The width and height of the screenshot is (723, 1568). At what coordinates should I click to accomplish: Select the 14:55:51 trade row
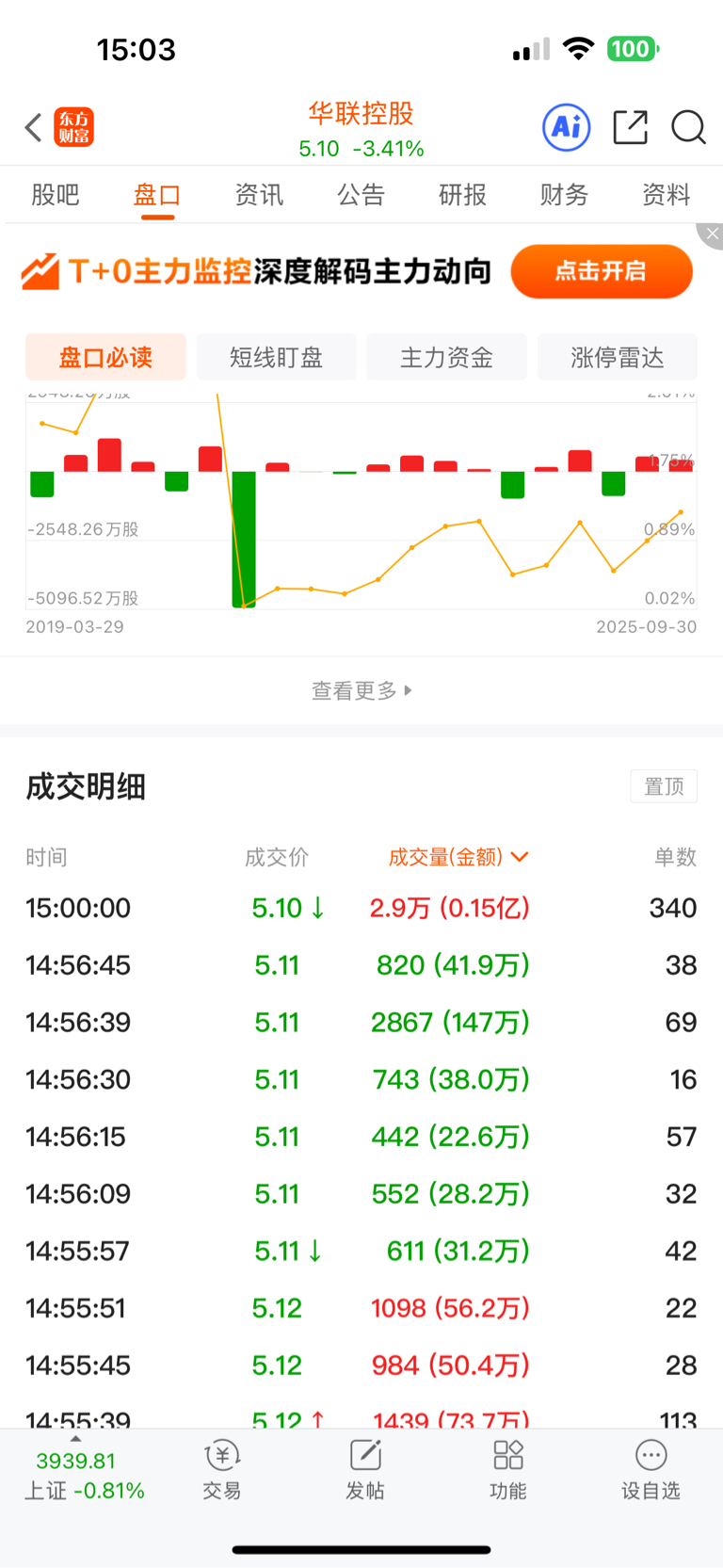tap(361, 1308)
